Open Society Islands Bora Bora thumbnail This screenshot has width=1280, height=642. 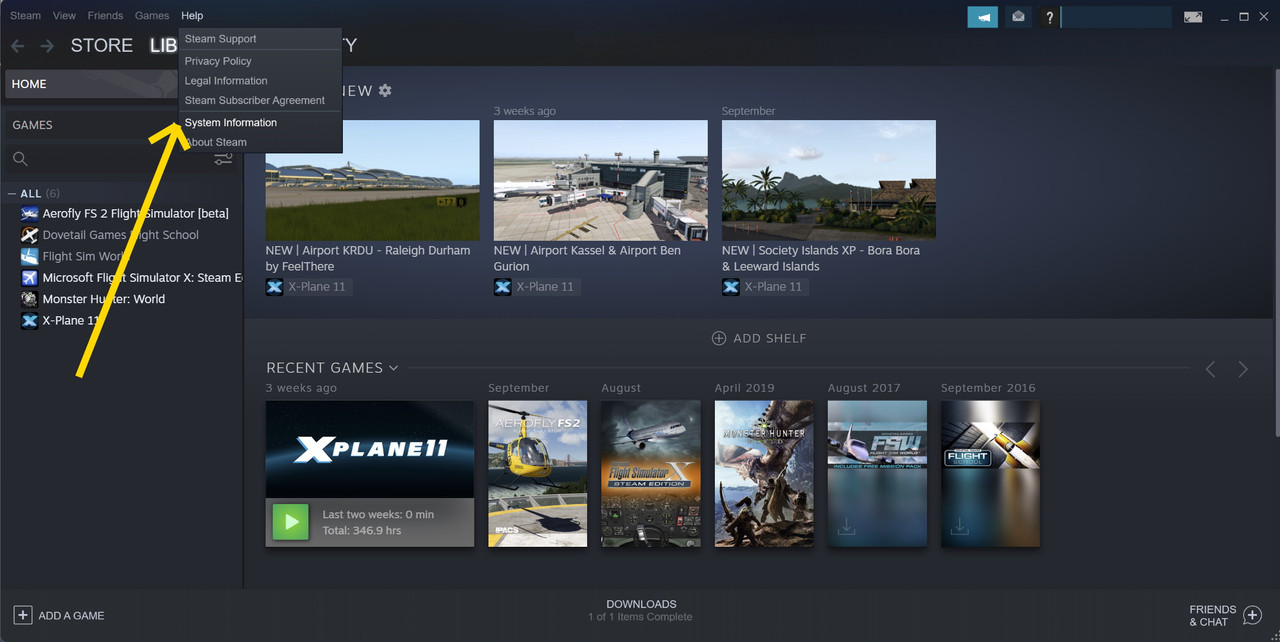(x=829, y=180)
